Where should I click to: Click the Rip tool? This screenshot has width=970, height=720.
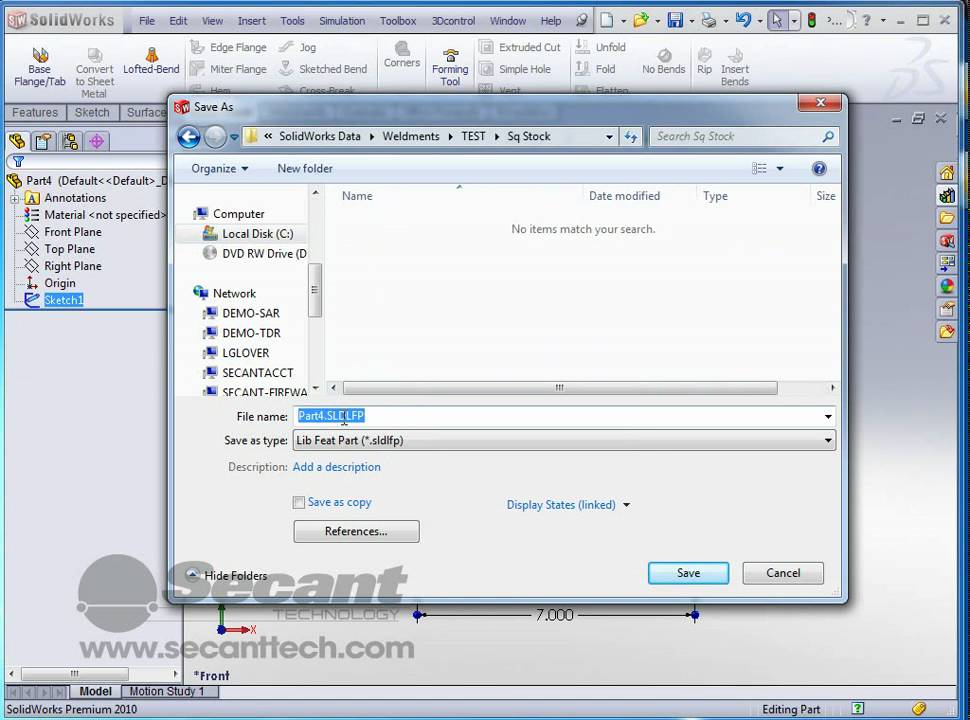705,61
